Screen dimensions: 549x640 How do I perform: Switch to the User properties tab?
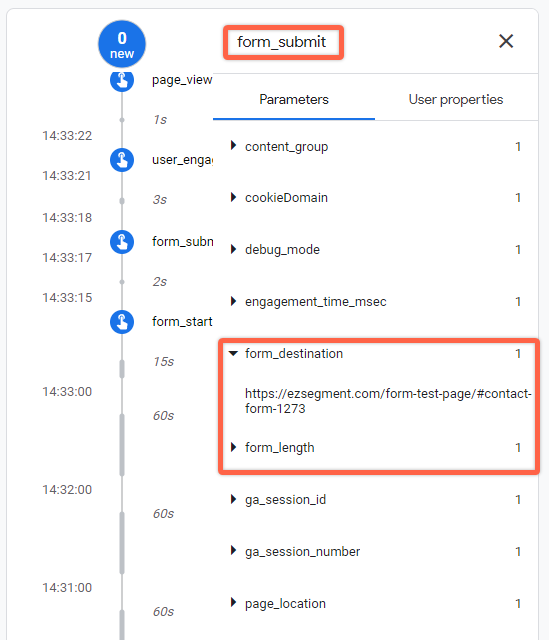click(456, 100)
